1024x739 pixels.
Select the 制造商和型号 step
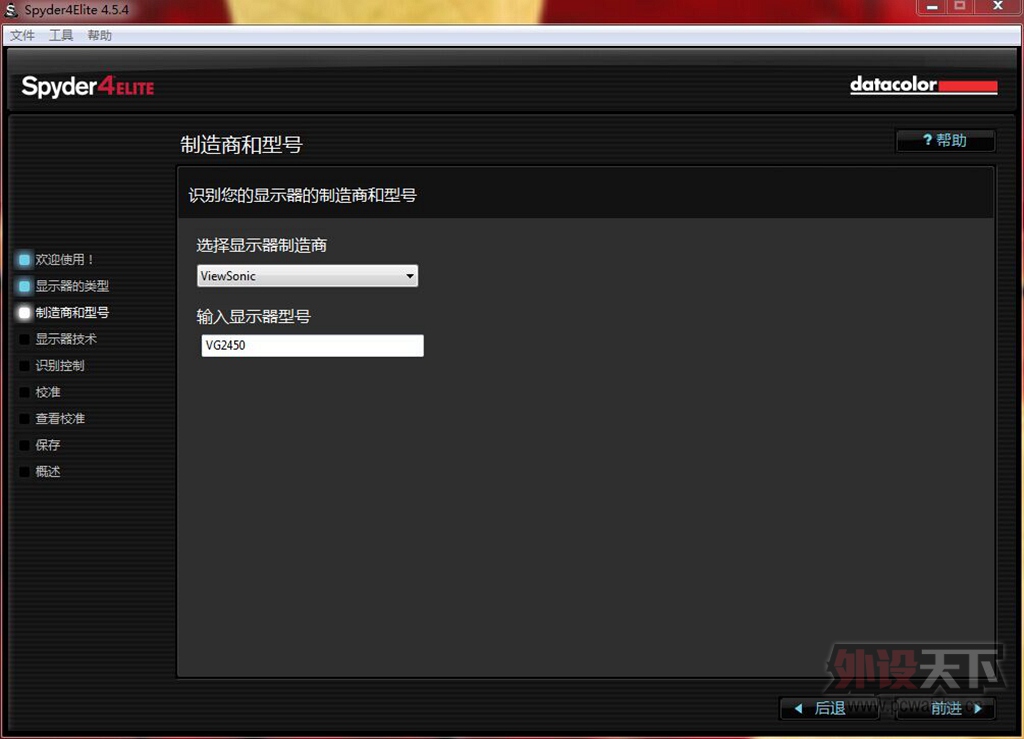coord(64,313)
